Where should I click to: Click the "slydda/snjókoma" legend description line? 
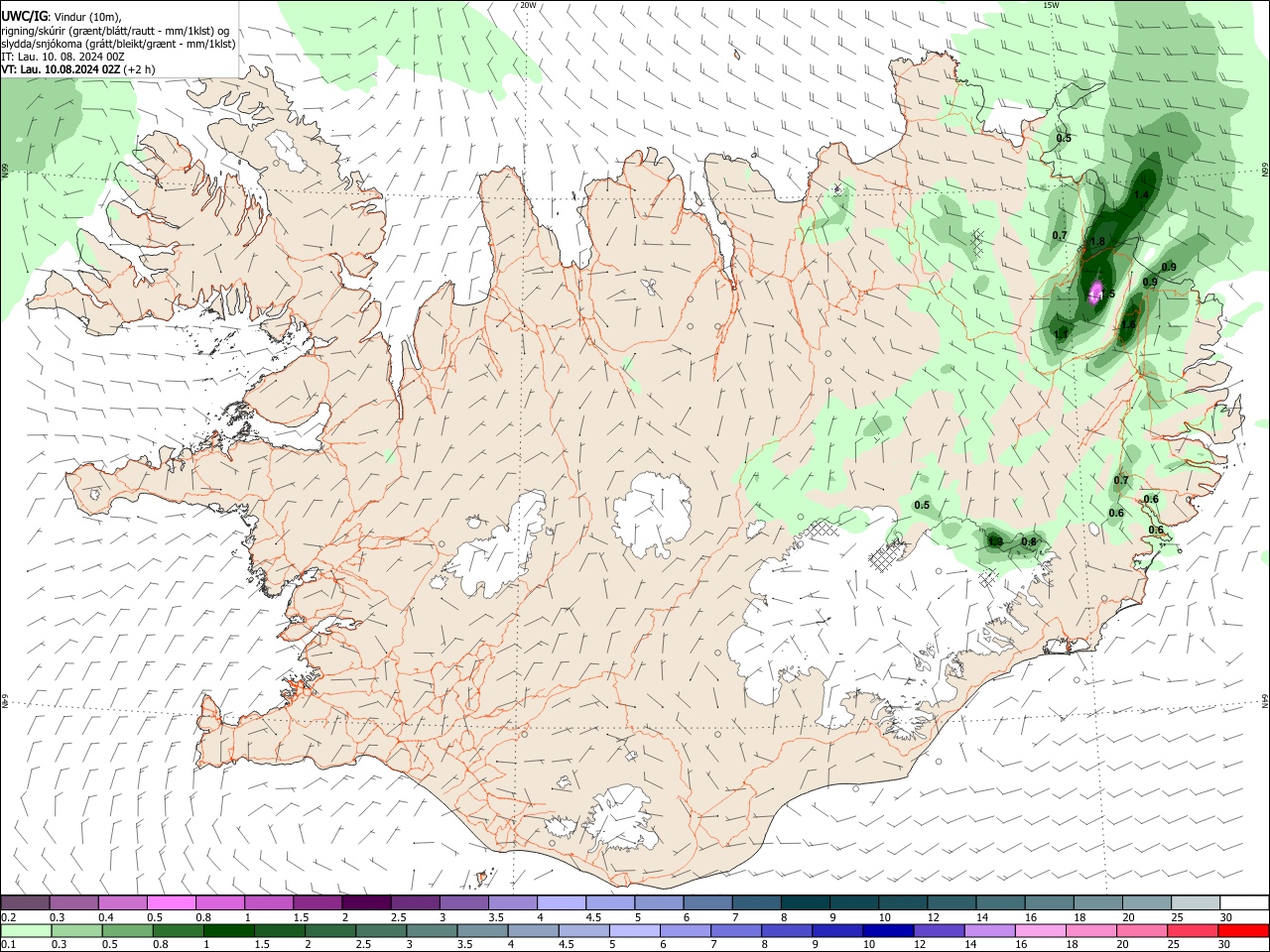click(118, 44)
